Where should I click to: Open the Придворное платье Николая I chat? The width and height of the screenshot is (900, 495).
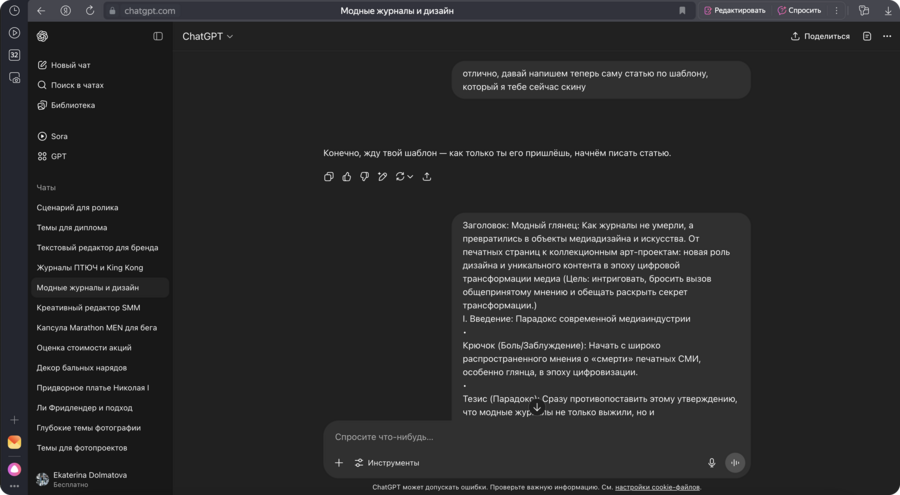pos(100,388)
